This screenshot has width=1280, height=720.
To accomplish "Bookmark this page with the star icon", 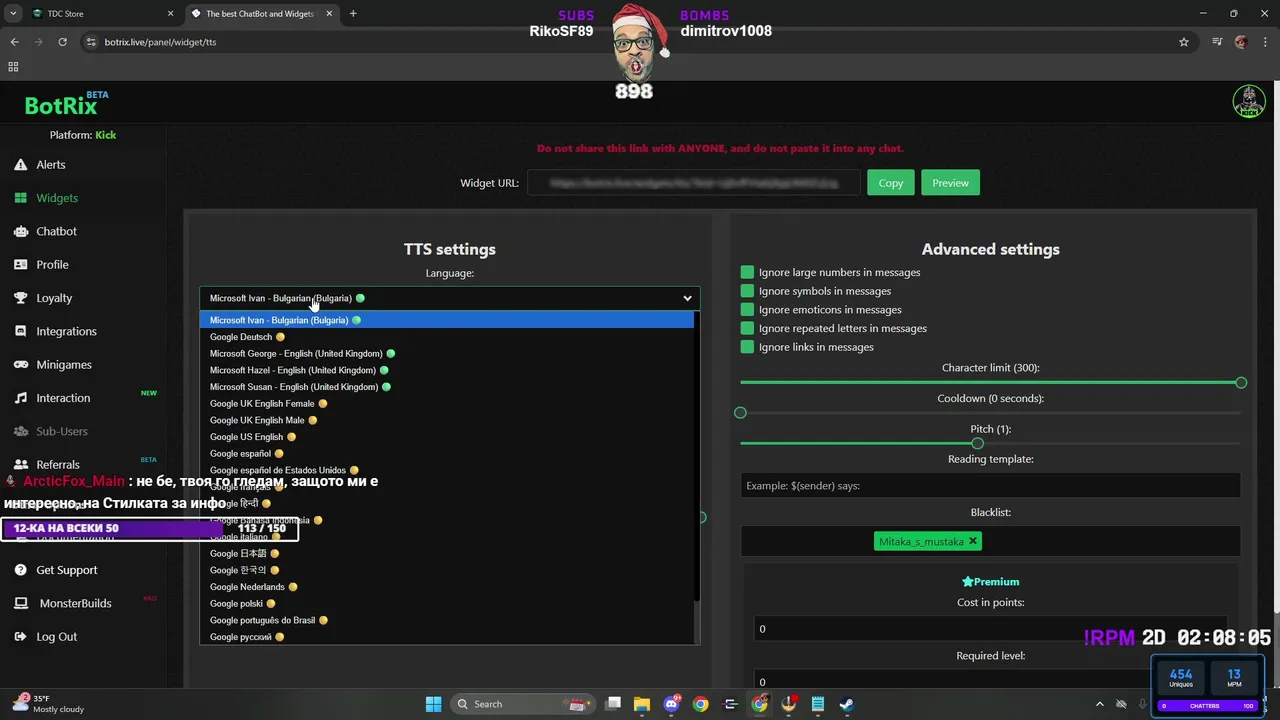I will coord(1184,42).
